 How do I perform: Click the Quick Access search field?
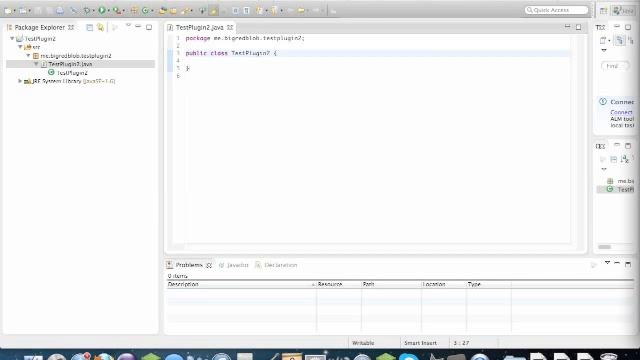click(x=557, y=10)
